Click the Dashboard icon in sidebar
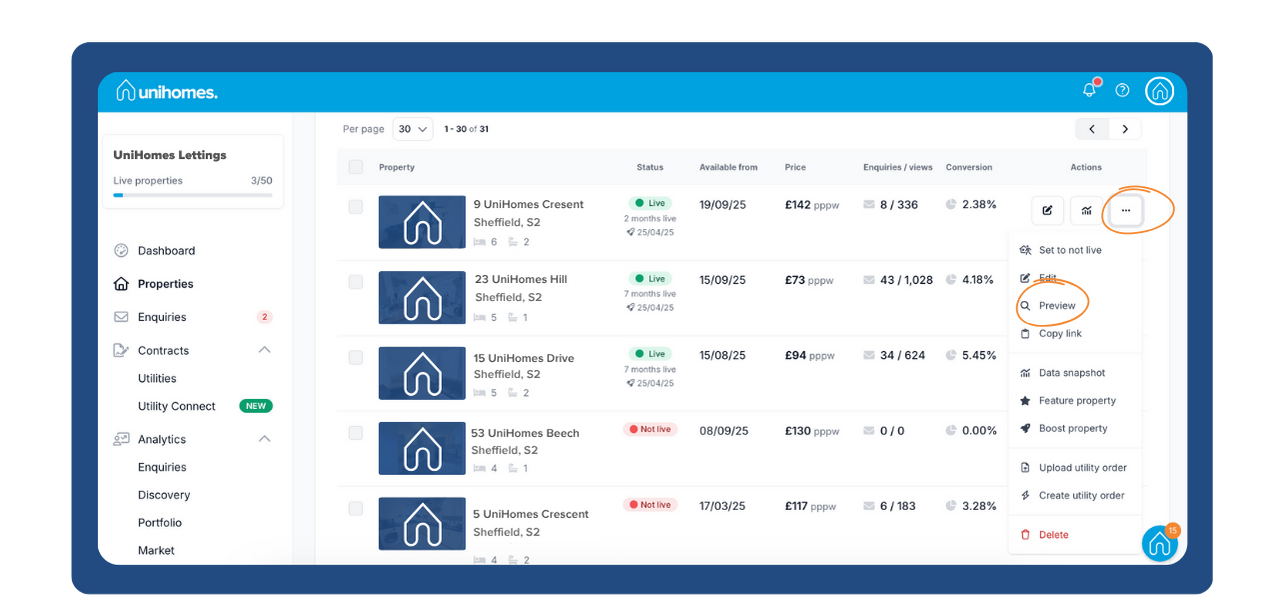Screen dimensions: 1266x613 (x=121, y=251)
